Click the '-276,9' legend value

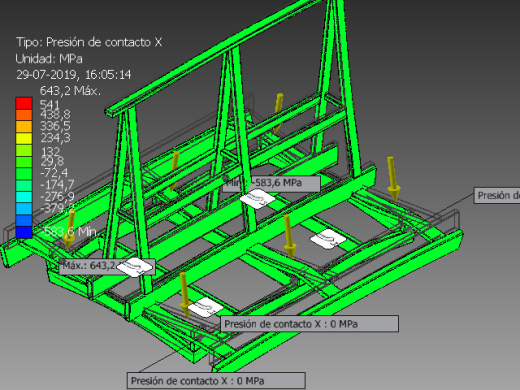pyautogui.click(x=57, y=196)
